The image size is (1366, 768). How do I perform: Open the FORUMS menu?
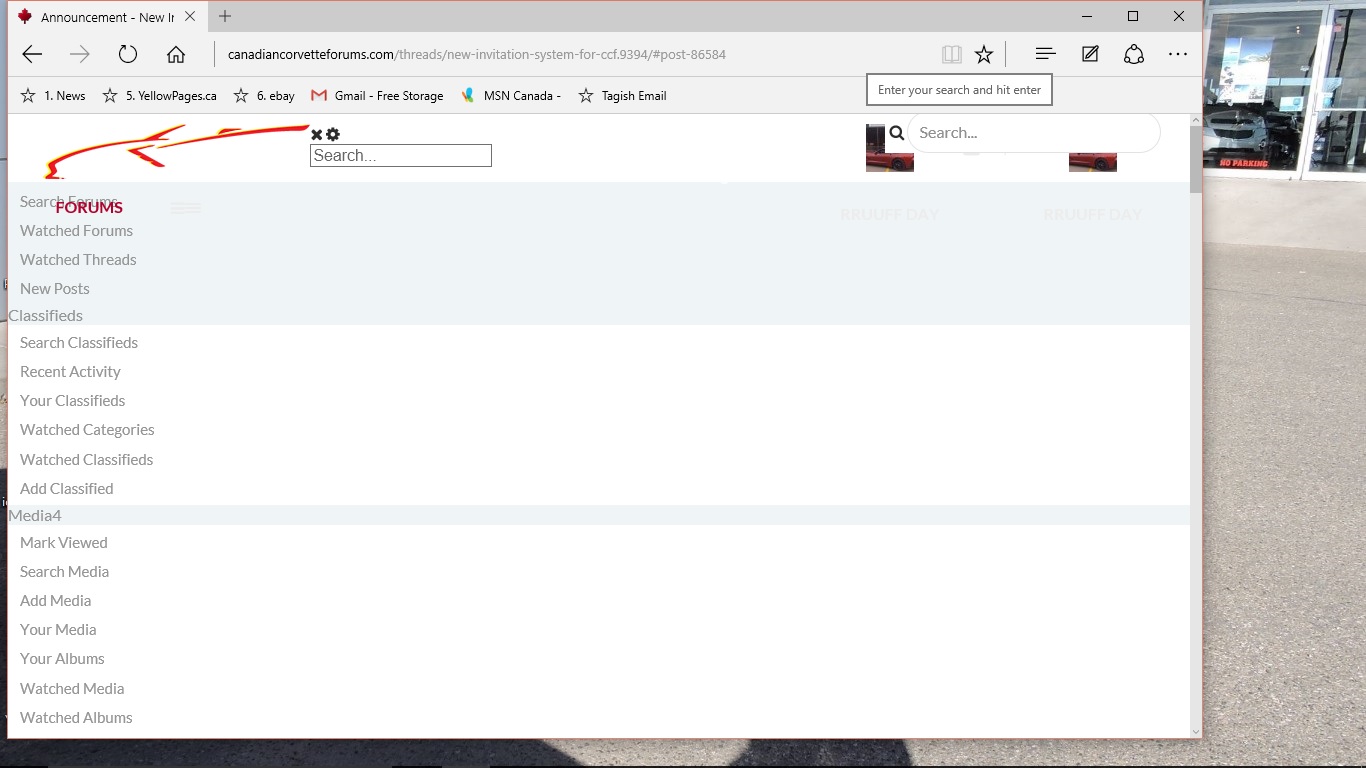[x=88, y=207]
